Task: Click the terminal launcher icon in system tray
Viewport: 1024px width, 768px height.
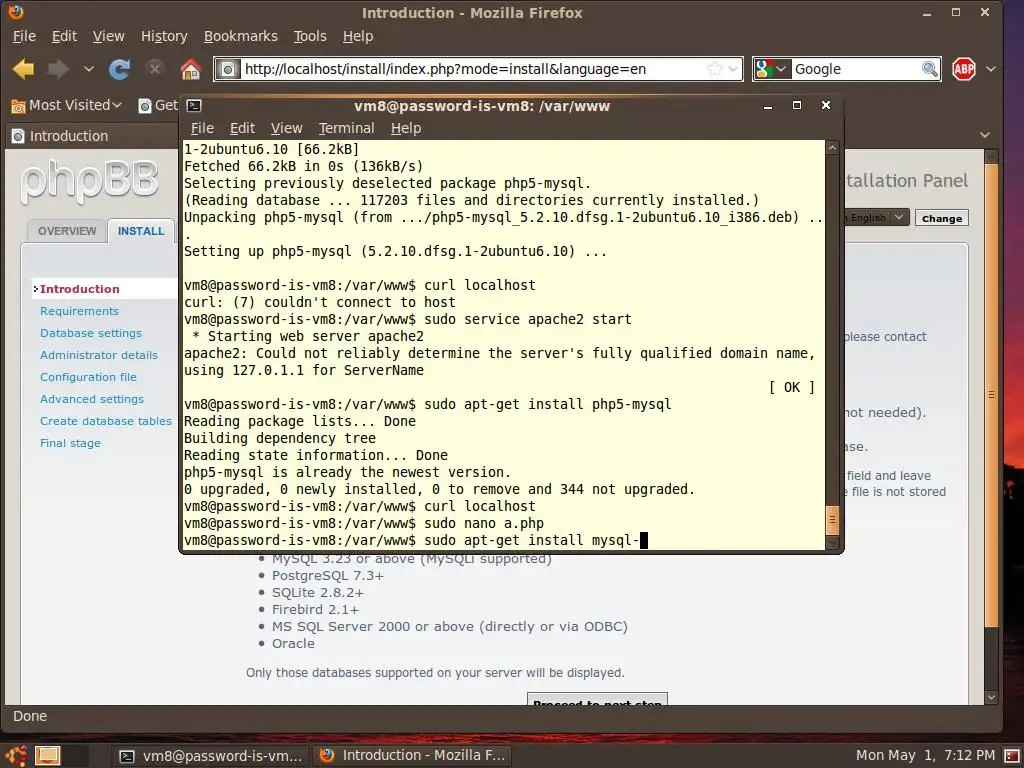Action: point(1013,756)
